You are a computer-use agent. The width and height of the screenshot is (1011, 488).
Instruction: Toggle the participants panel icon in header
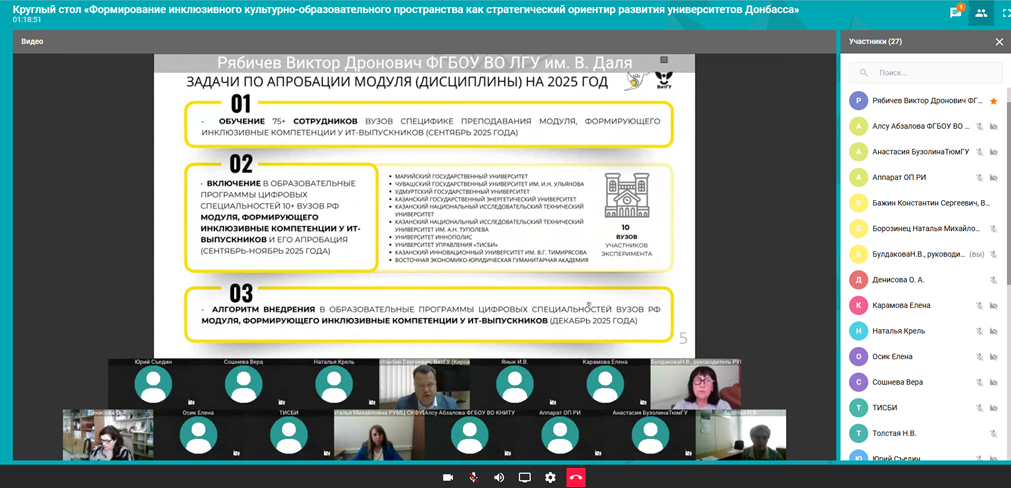(x=981, y=12)
